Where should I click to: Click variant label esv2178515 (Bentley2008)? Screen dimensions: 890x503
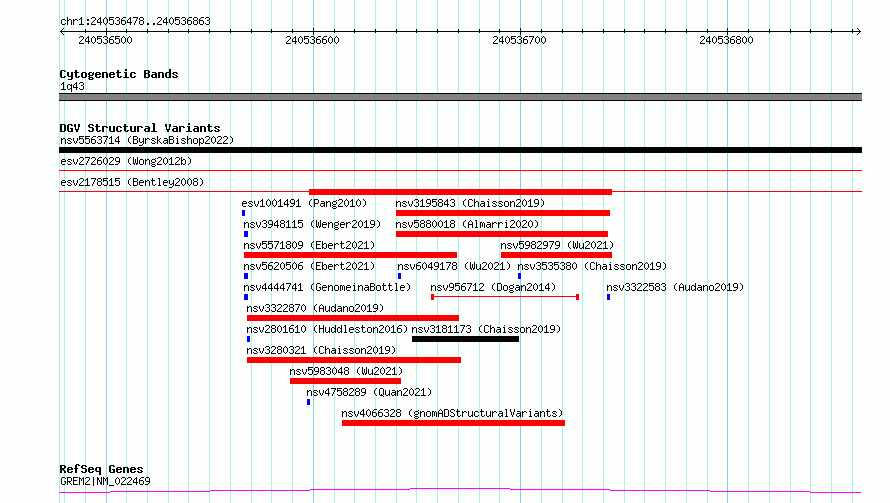(x=132, y=182)
